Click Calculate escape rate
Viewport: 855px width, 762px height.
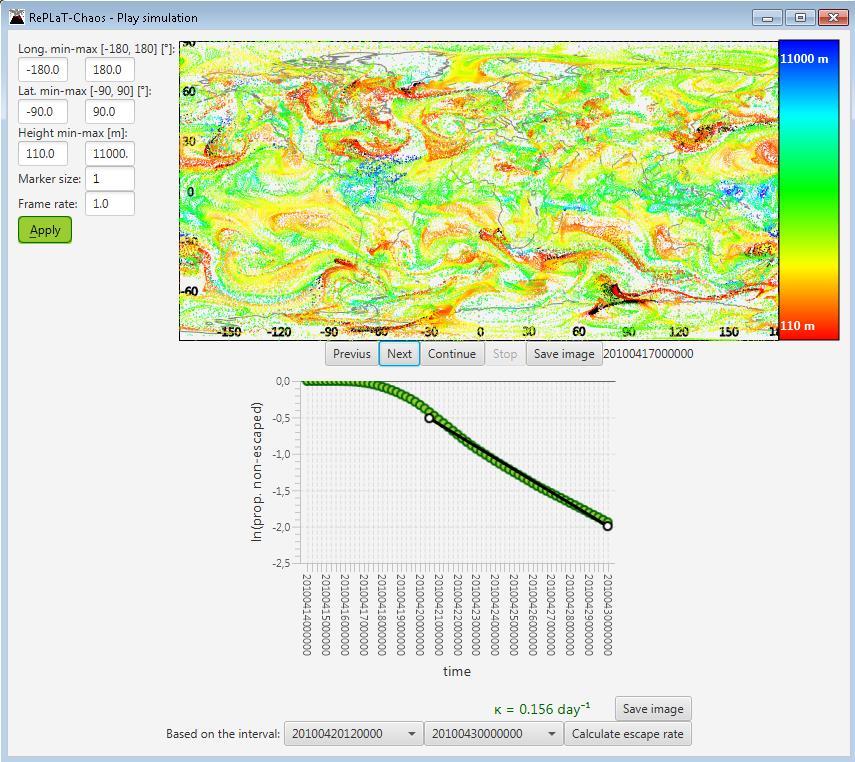pos(628,734)
